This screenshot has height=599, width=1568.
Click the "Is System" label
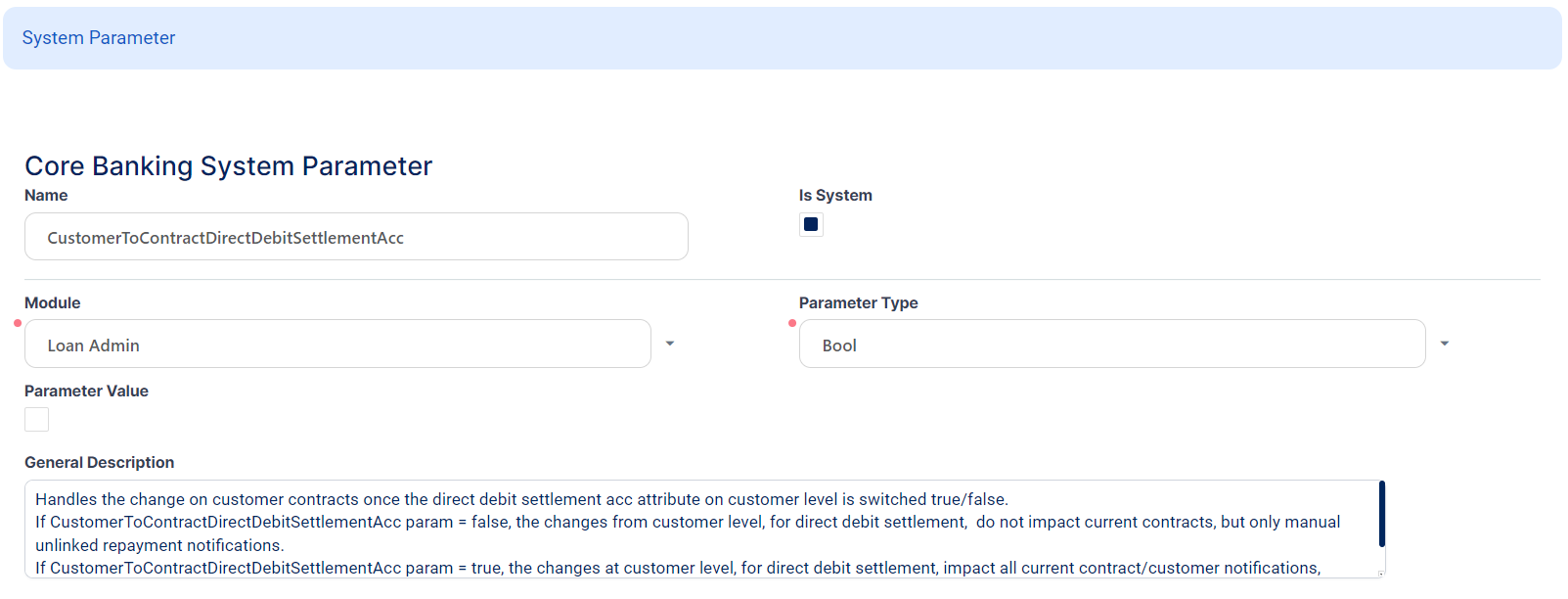coord(835,196)
